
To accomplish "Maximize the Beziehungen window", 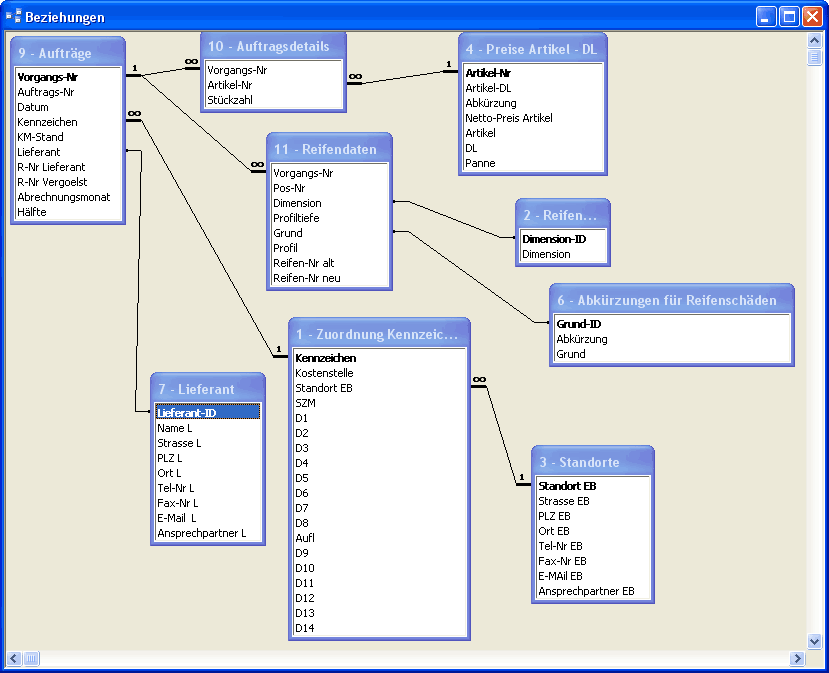I will pyautogui.click(x=789, y=17).
